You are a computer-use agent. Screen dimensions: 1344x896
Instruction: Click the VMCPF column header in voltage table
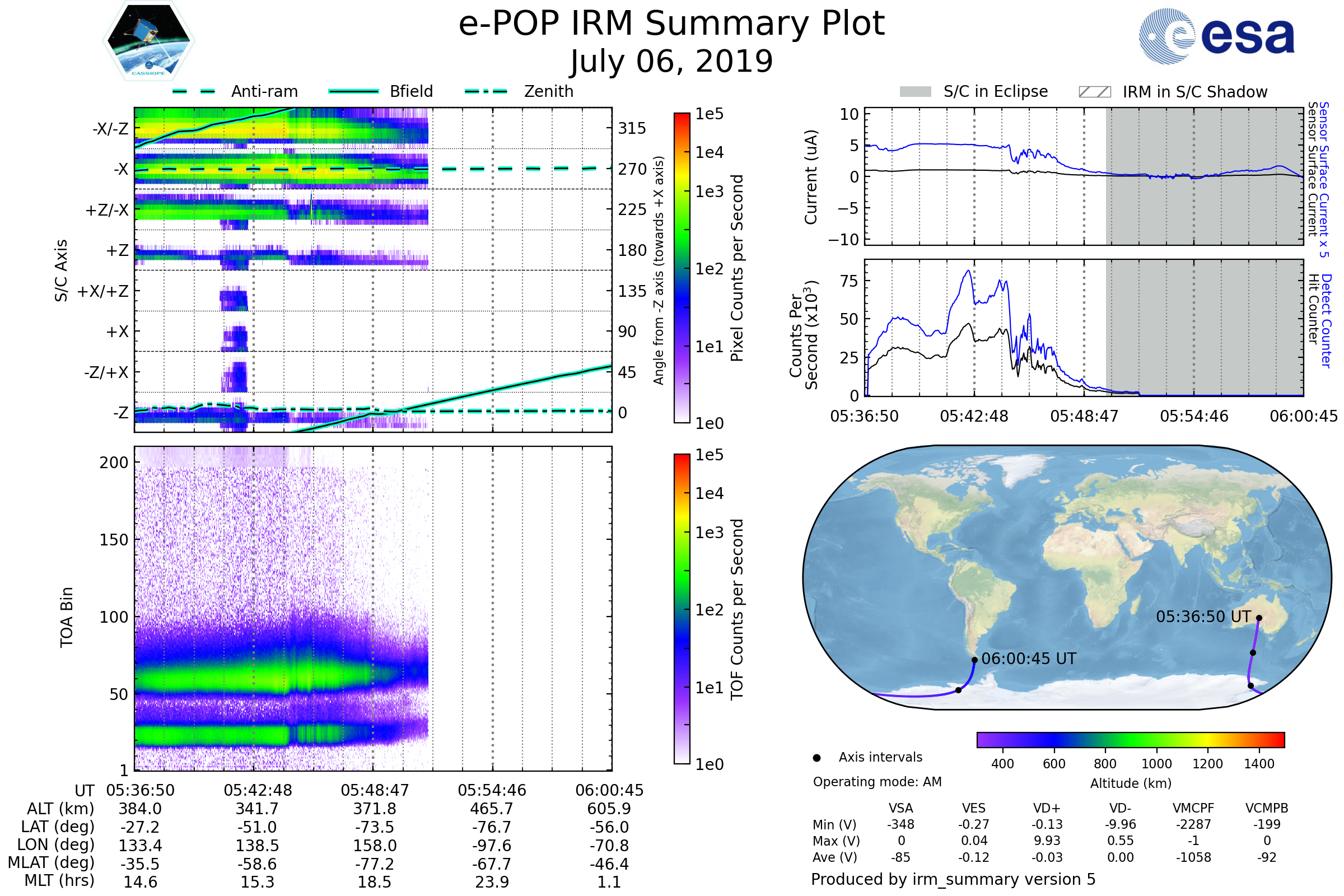[1193, 808]
